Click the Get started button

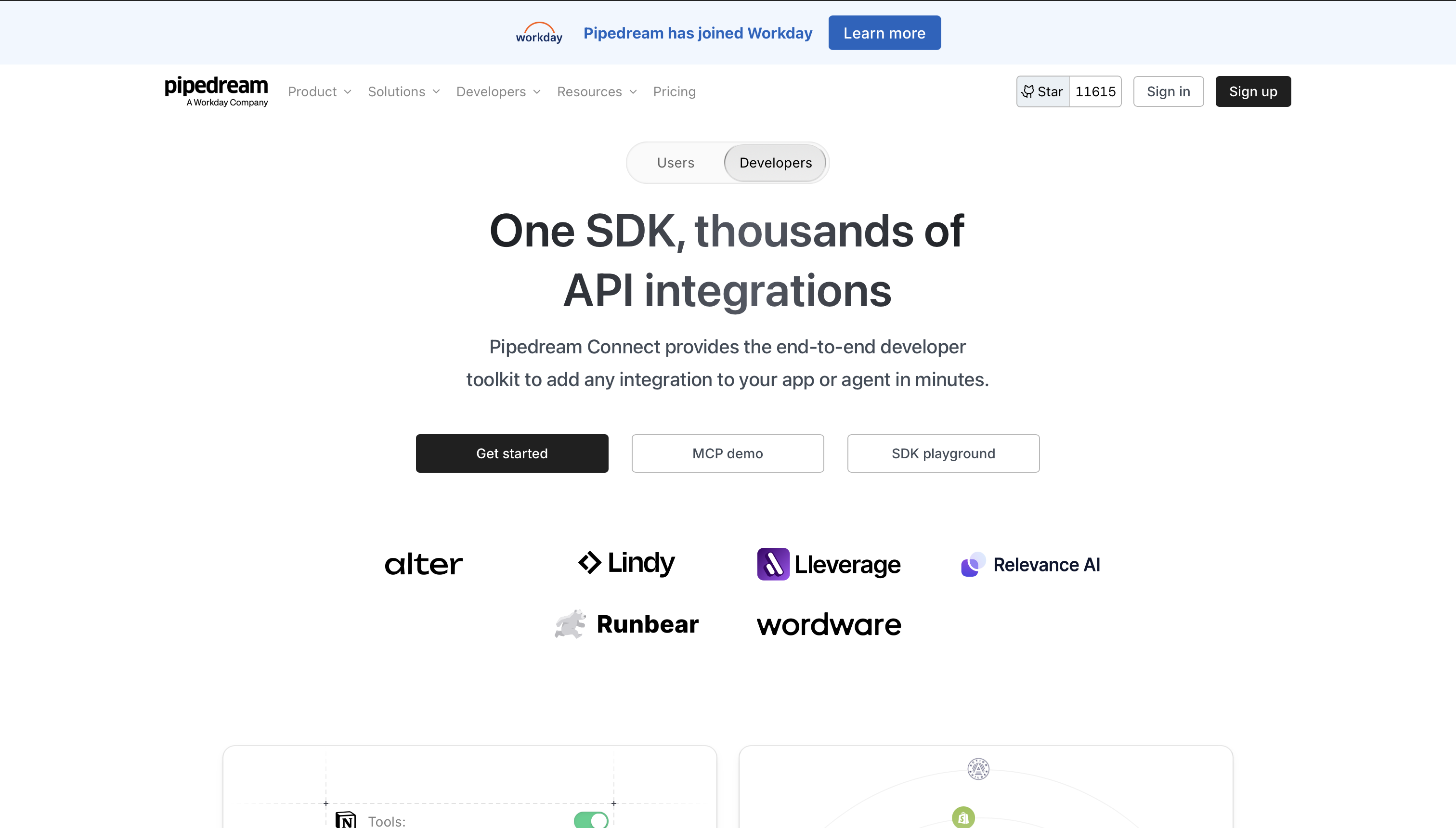[512, 453]
